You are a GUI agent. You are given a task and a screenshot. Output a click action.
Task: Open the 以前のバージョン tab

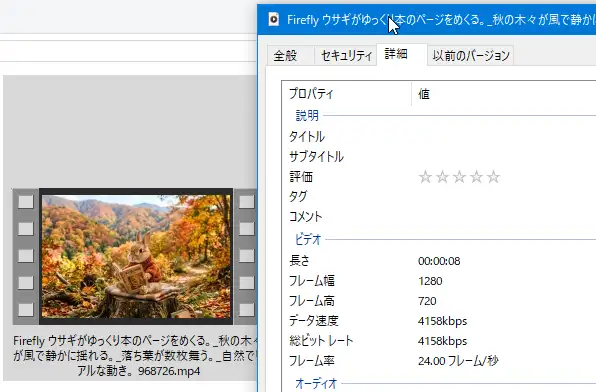click(471, 56)
